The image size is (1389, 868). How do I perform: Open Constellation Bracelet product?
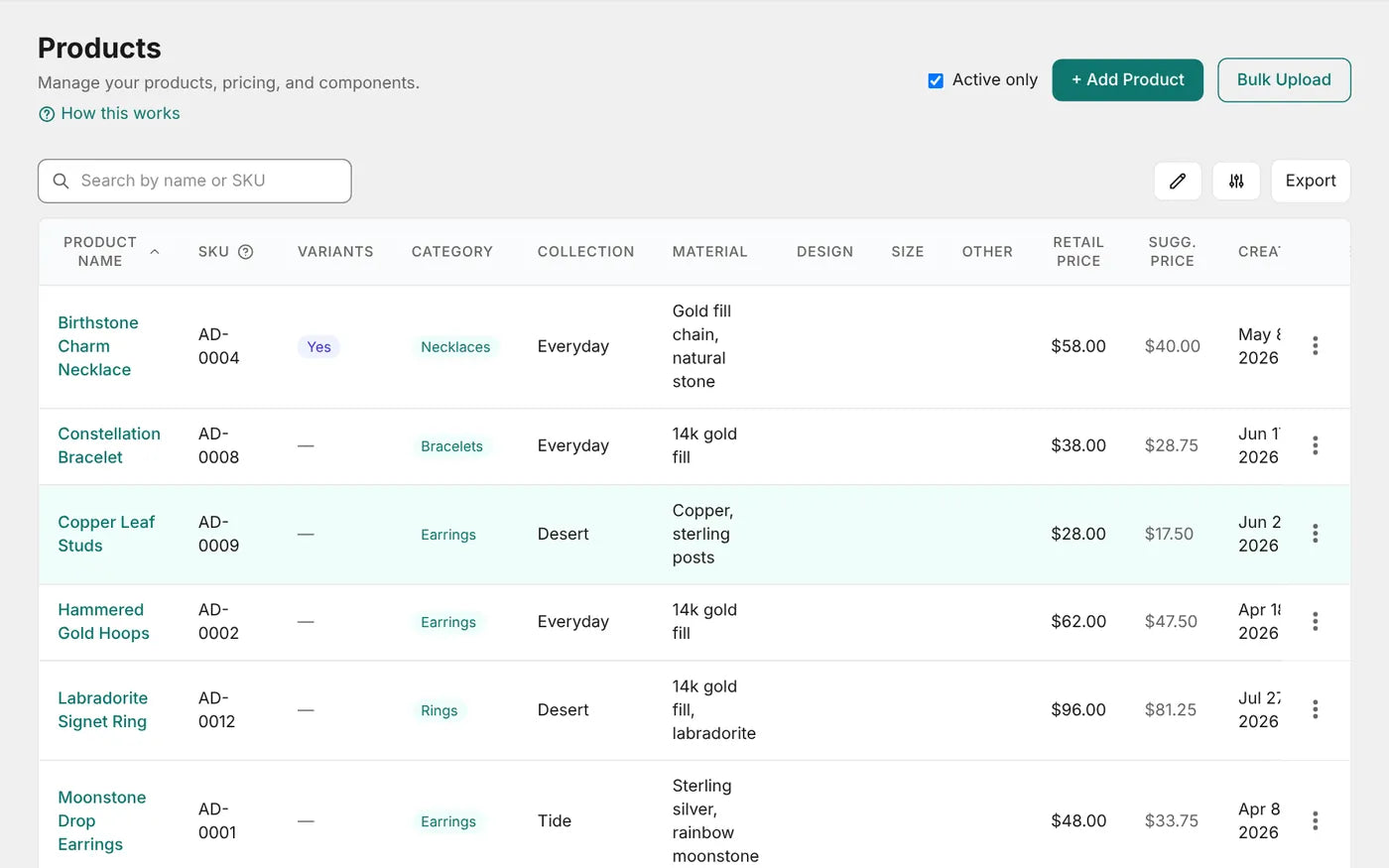pos(109,445)
